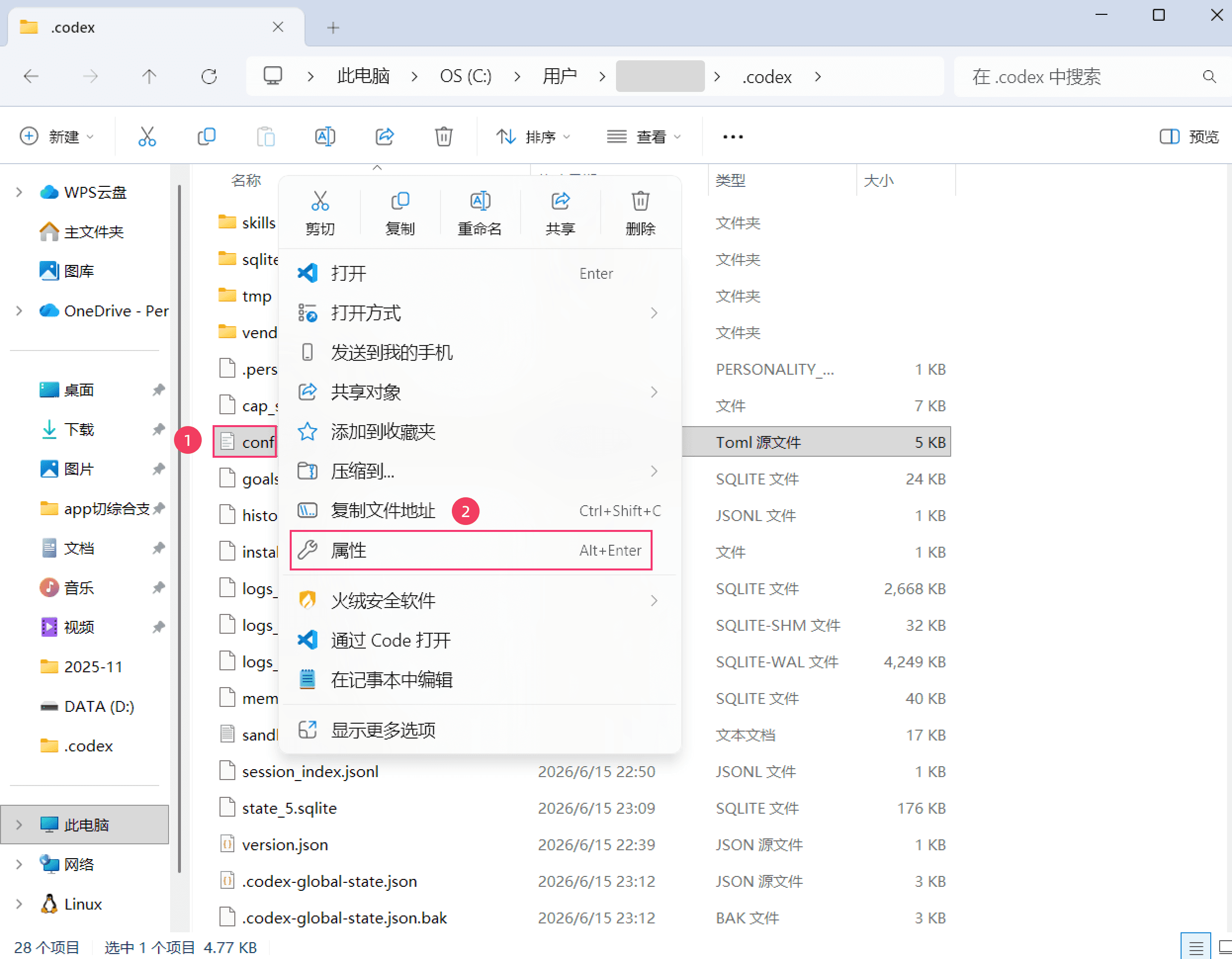
Task: Click the Copy icon in context menu
Action: pyautogui.click(x=400, y=201)
